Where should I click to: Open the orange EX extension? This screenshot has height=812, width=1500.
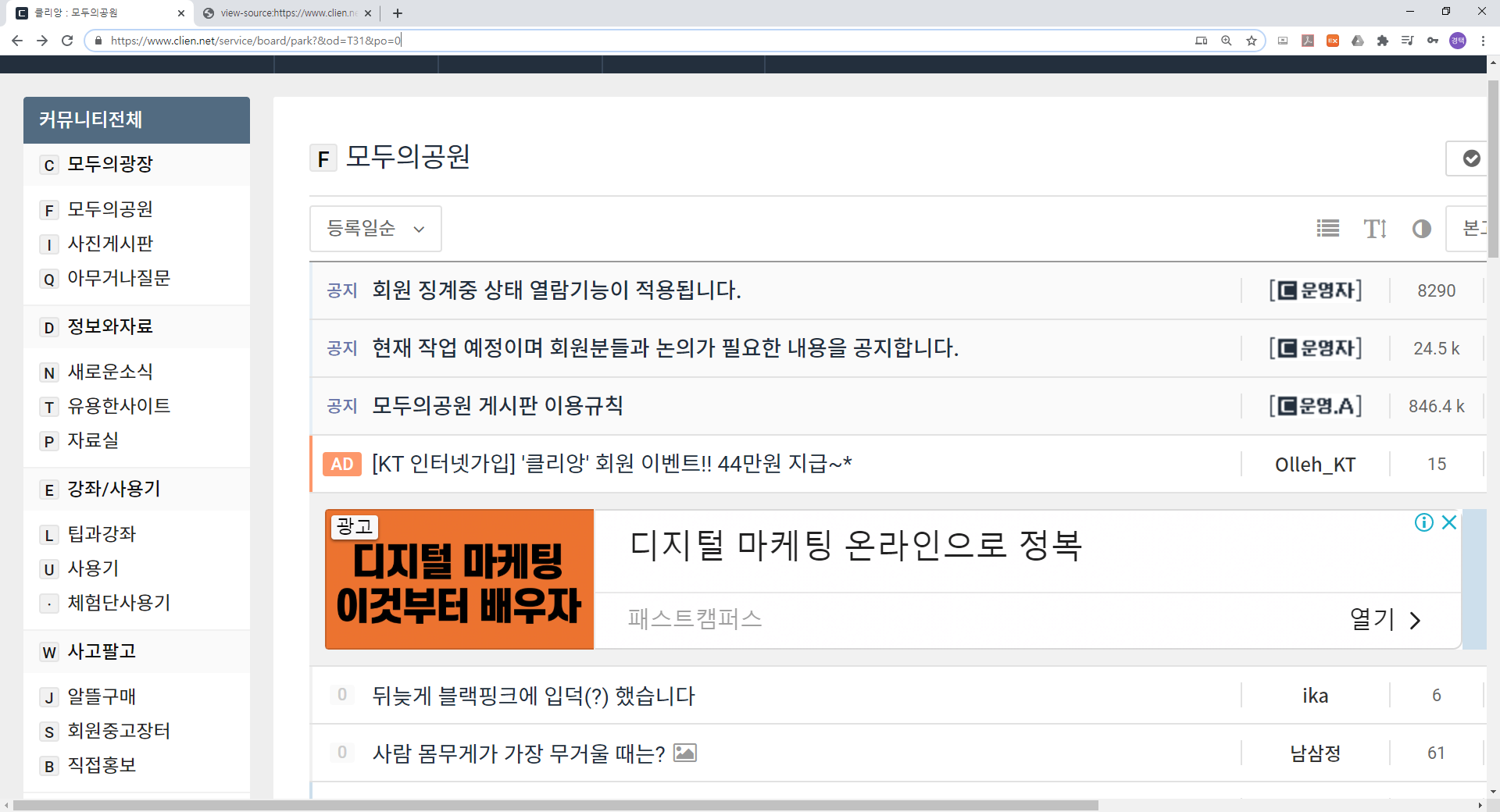tap(1333, 41)
